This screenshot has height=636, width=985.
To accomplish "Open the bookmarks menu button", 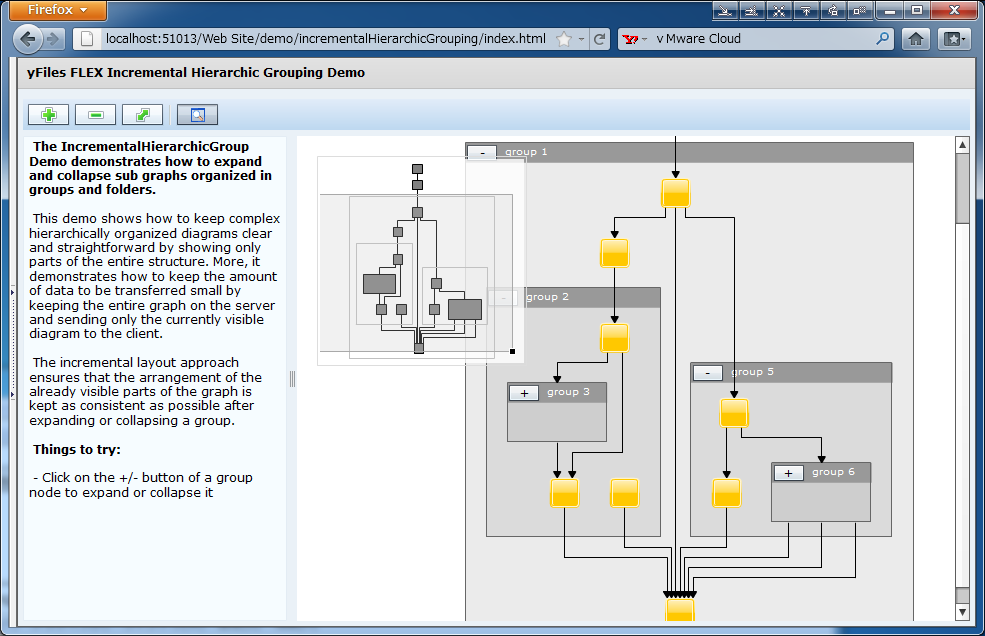I will (954, 39).
